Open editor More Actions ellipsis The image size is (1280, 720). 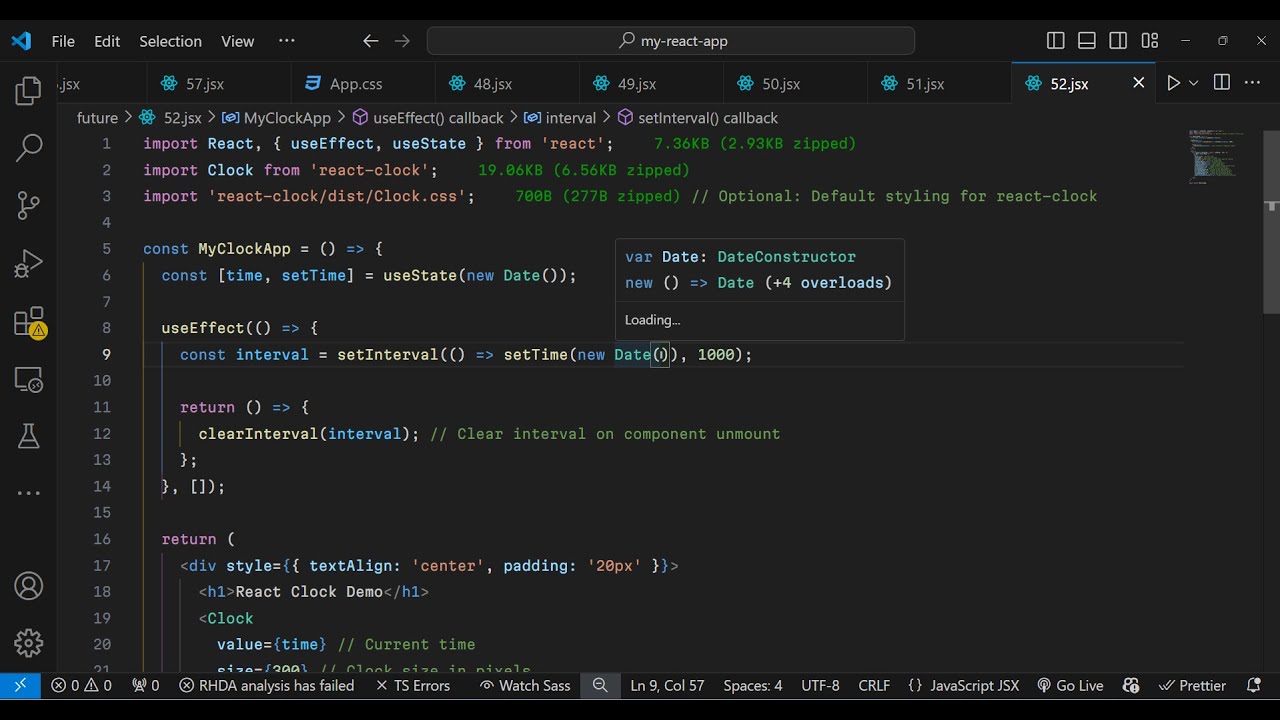pos(1254,83)
